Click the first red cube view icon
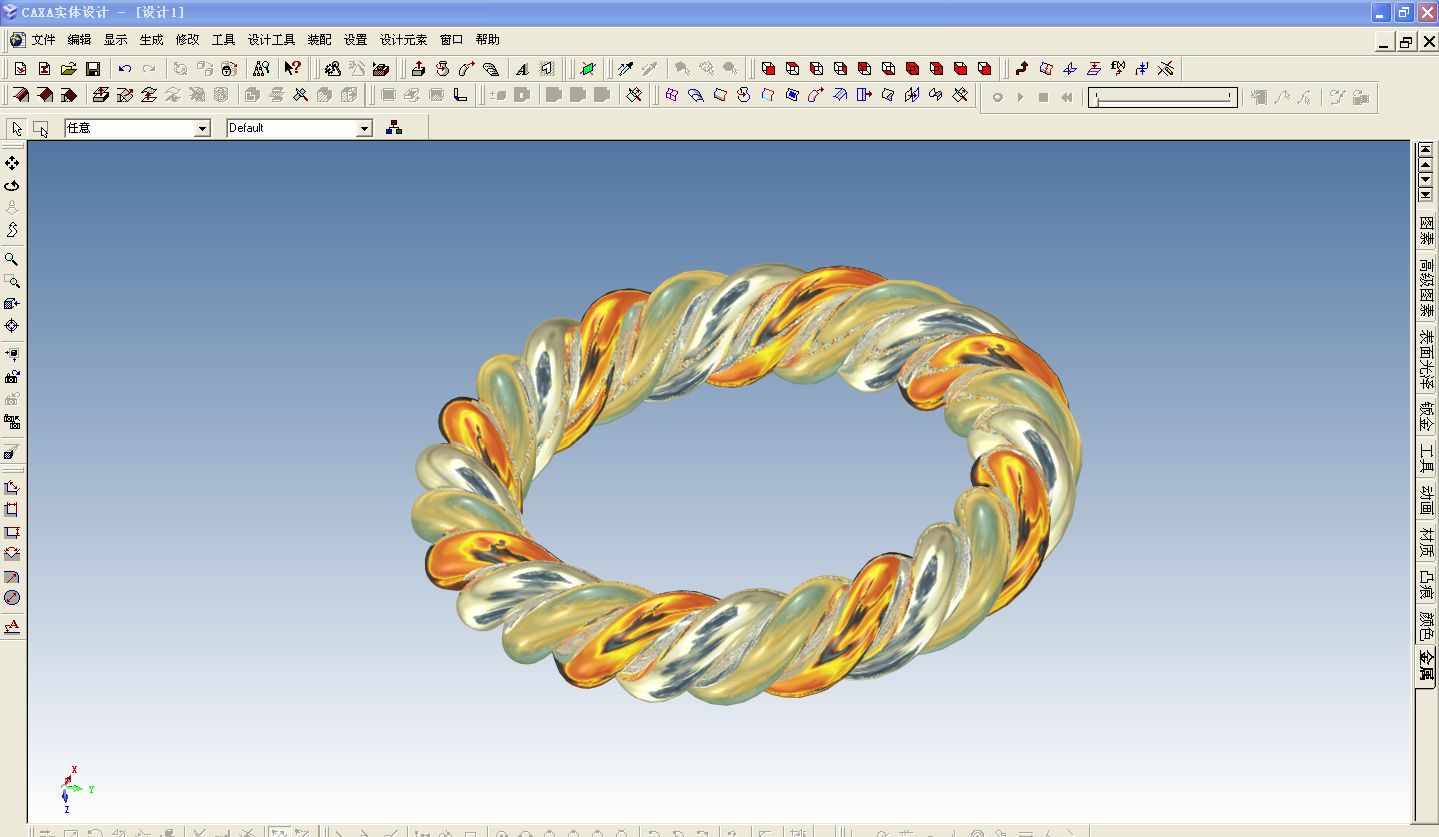 coord(768,69)
